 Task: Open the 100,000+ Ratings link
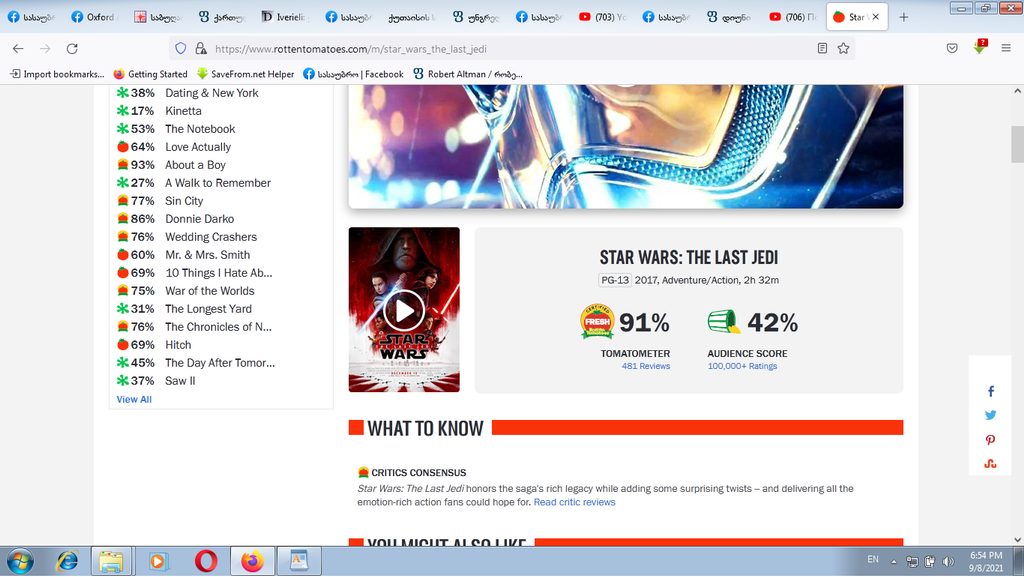pyautogui.click(x=743, y=366)
